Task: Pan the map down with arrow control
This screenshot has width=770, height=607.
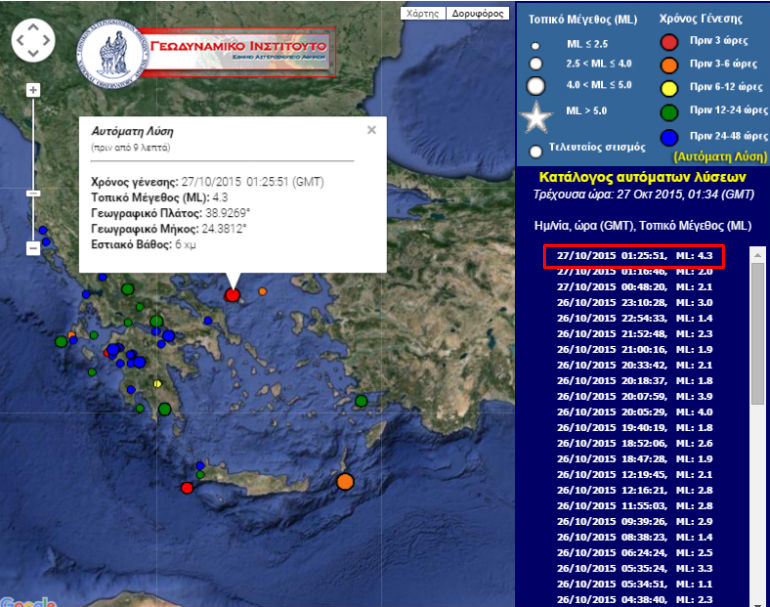Action: (x=33, y=53)
